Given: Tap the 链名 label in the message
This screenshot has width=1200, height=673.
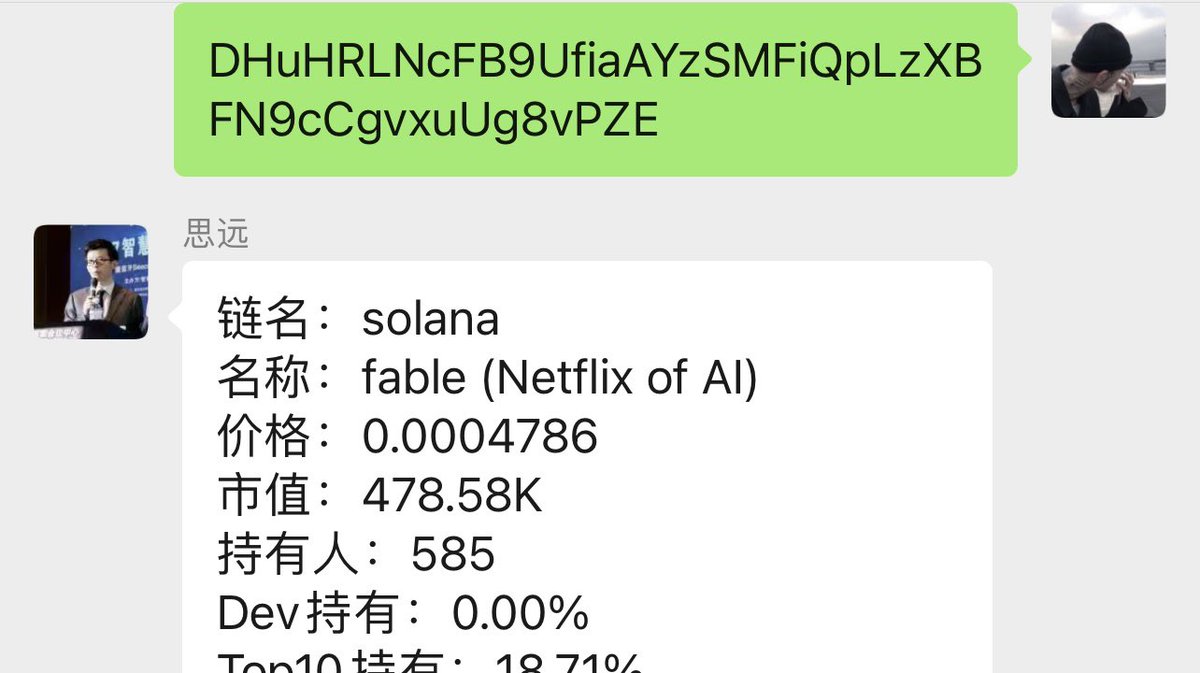Looking at the screenshot, I should 264,320.
